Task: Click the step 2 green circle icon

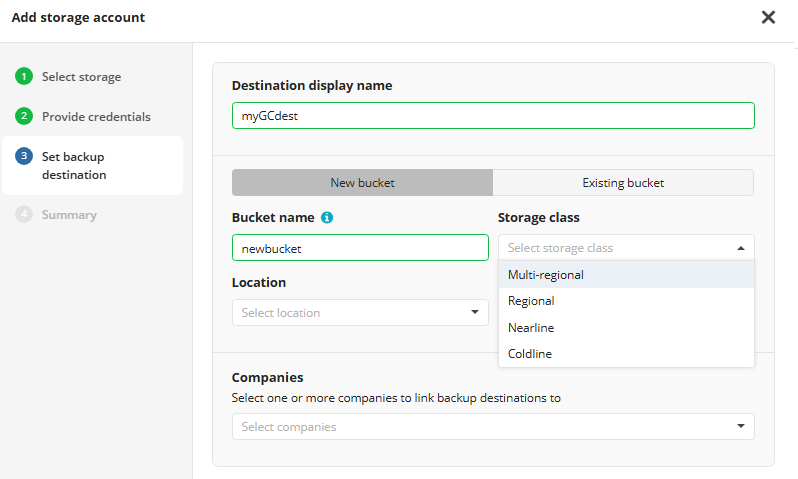Action: [x=24, y=117]
